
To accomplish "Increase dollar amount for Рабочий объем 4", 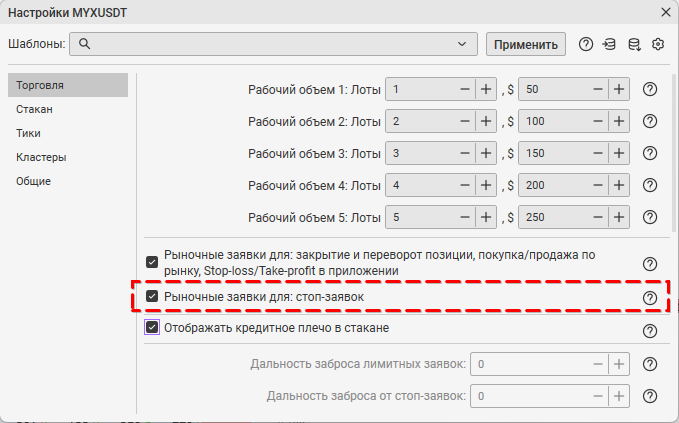I will [x=619, y=186].
